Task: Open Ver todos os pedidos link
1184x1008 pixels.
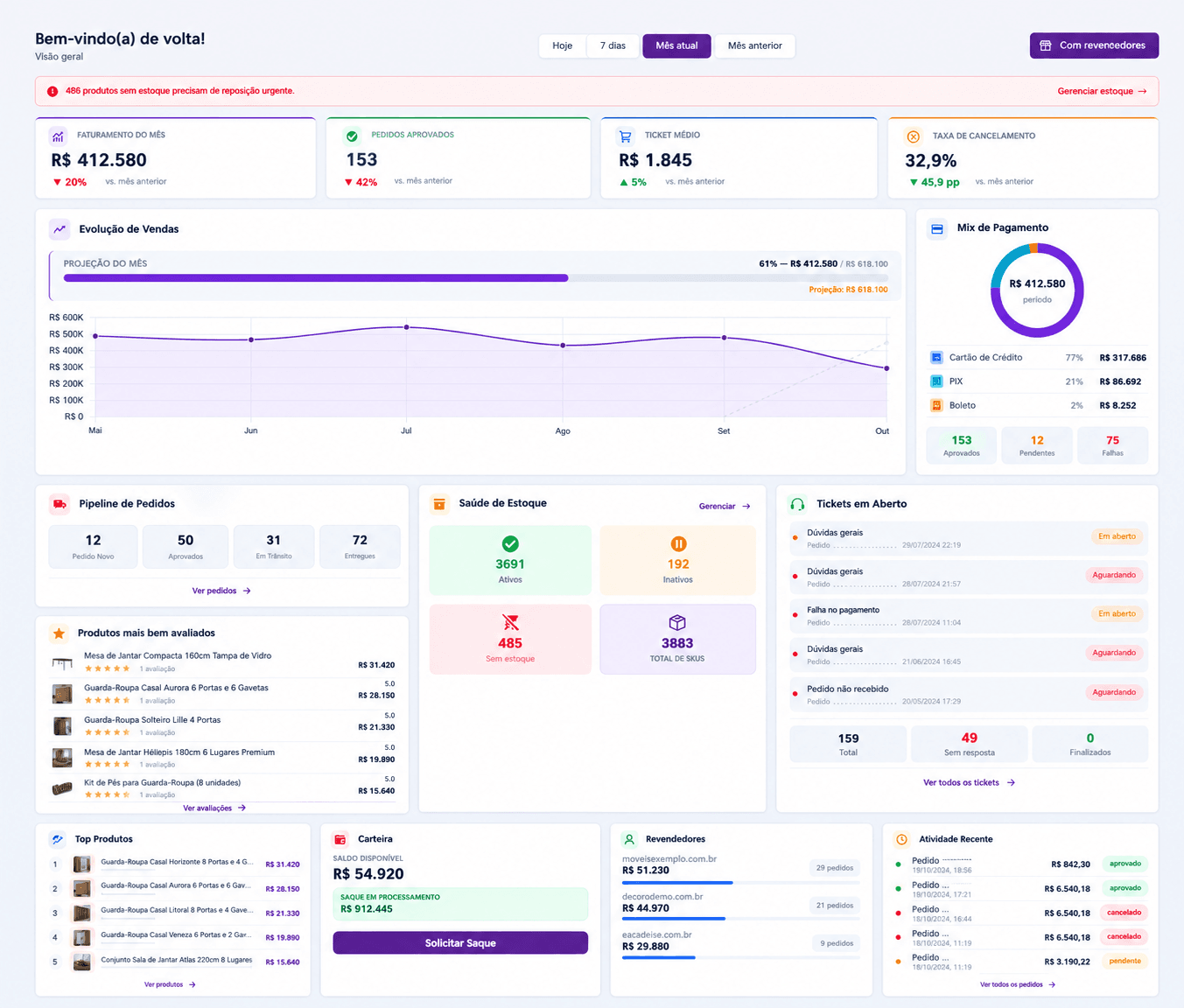Action: 1018,984
